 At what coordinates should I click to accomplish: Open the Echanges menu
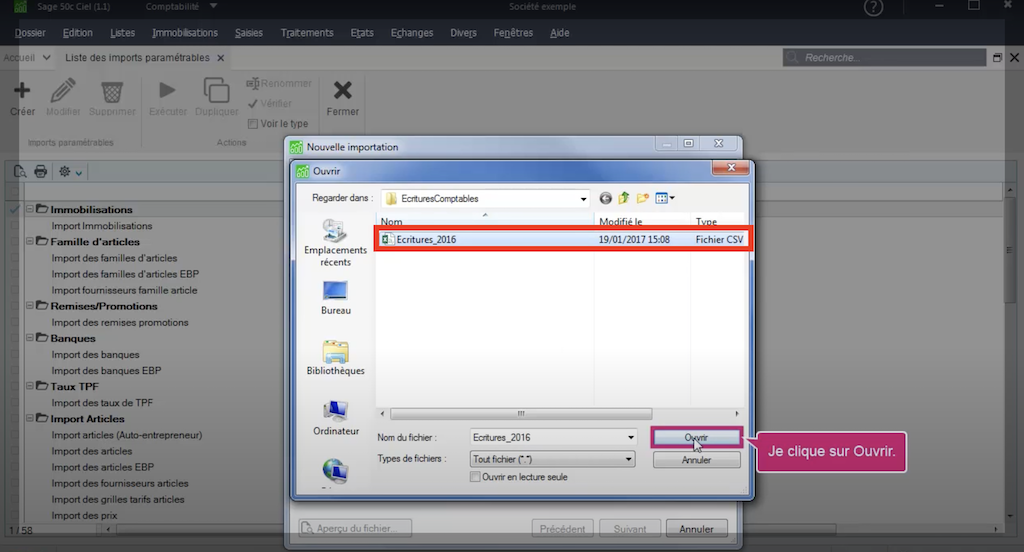coord(411,33)
